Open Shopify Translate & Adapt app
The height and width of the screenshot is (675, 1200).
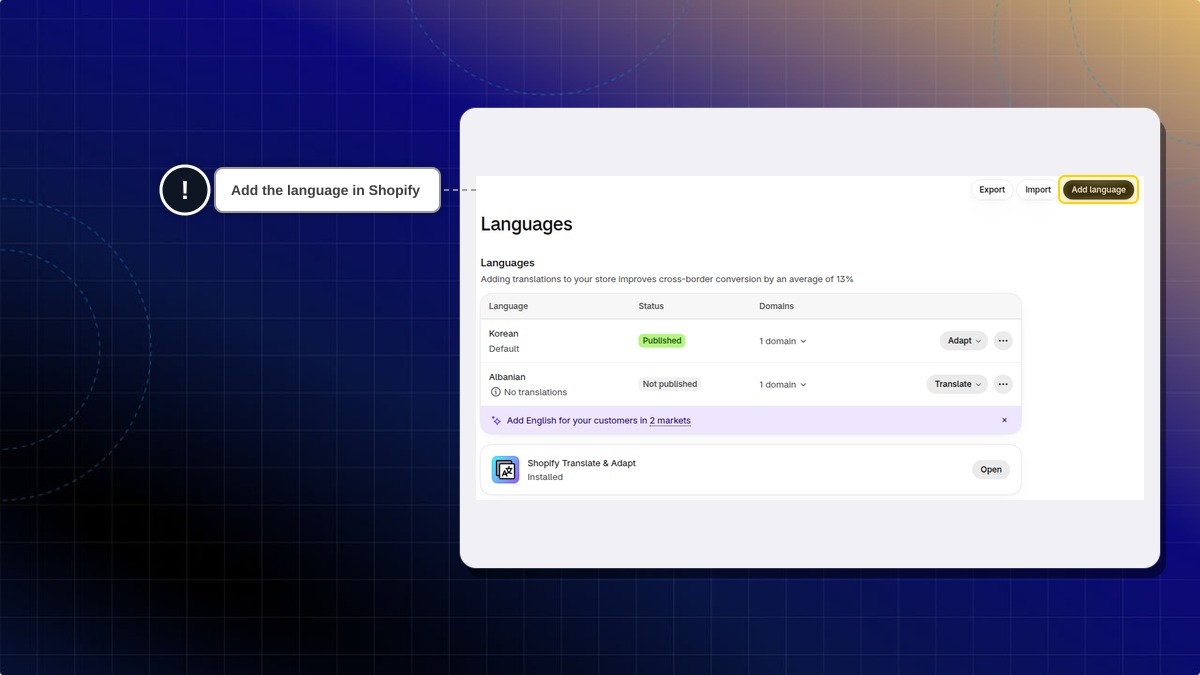point(991,470)
